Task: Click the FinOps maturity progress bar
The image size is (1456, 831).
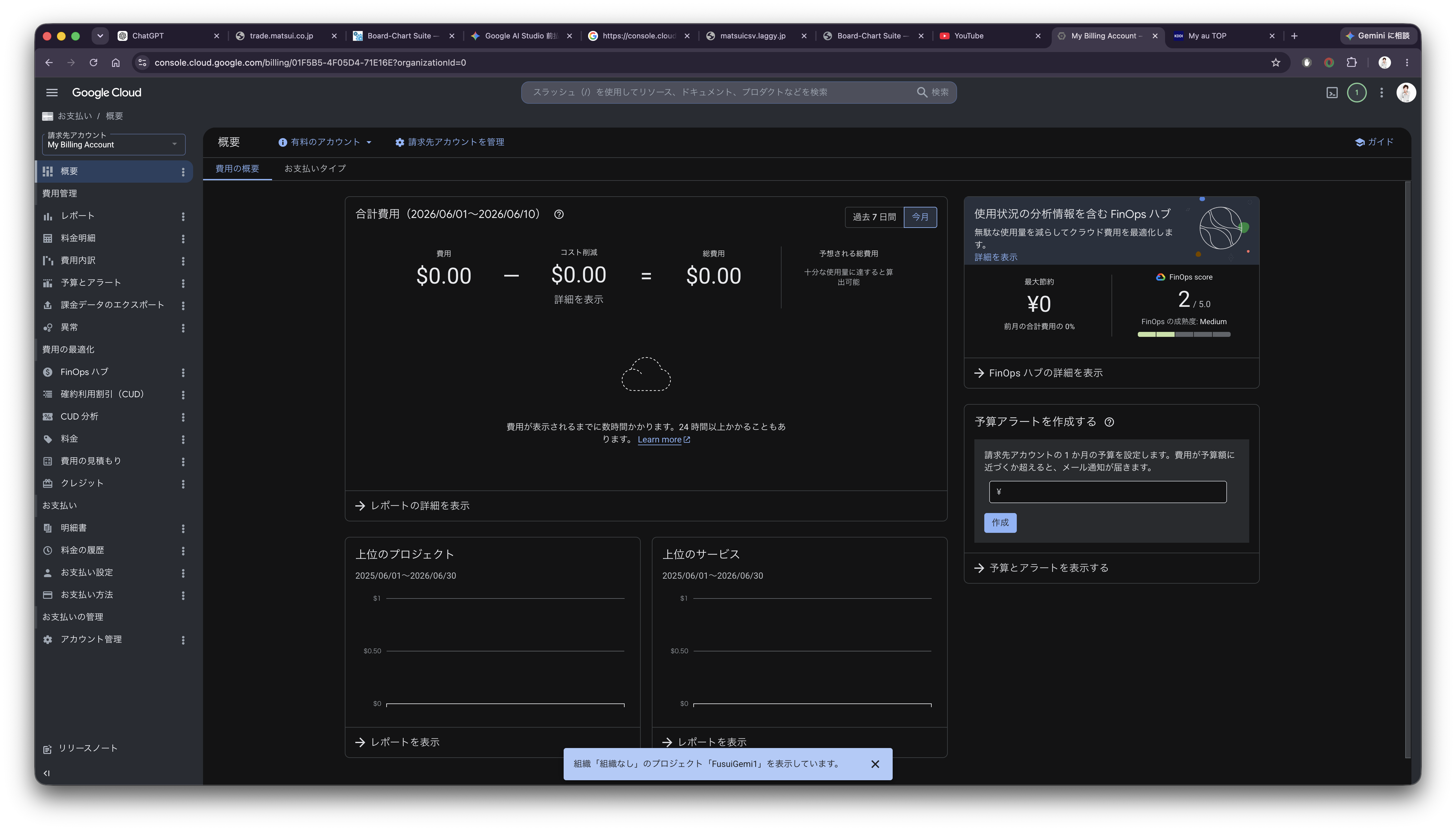Action: [1184, 334]
